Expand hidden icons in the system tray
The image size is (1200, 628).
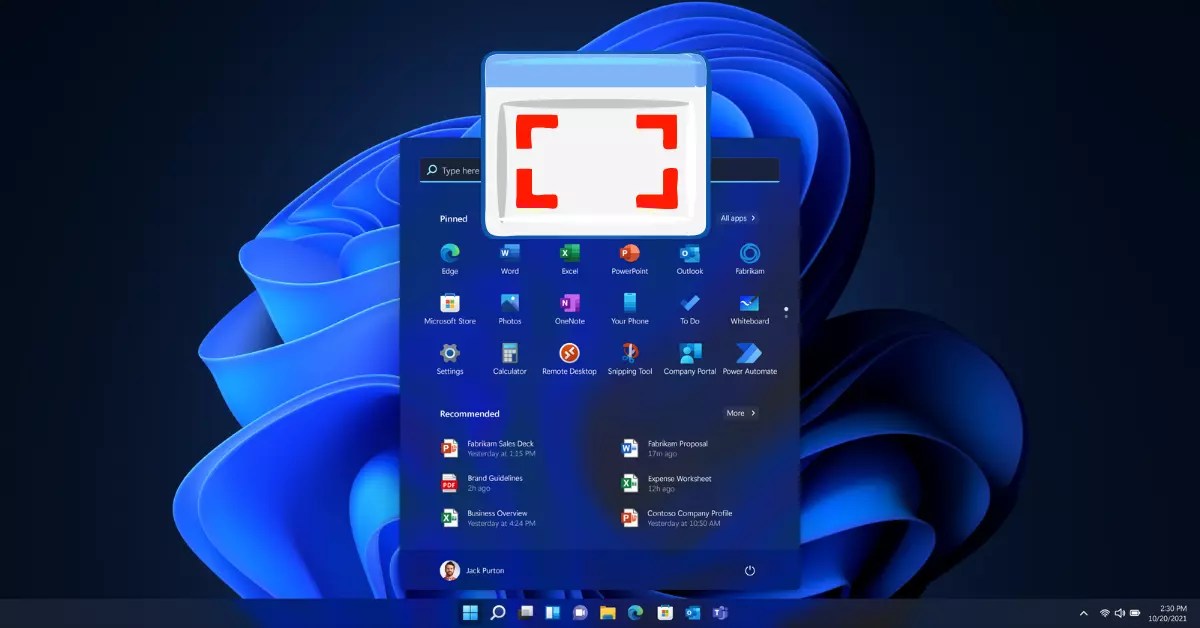coord(1083,611)
